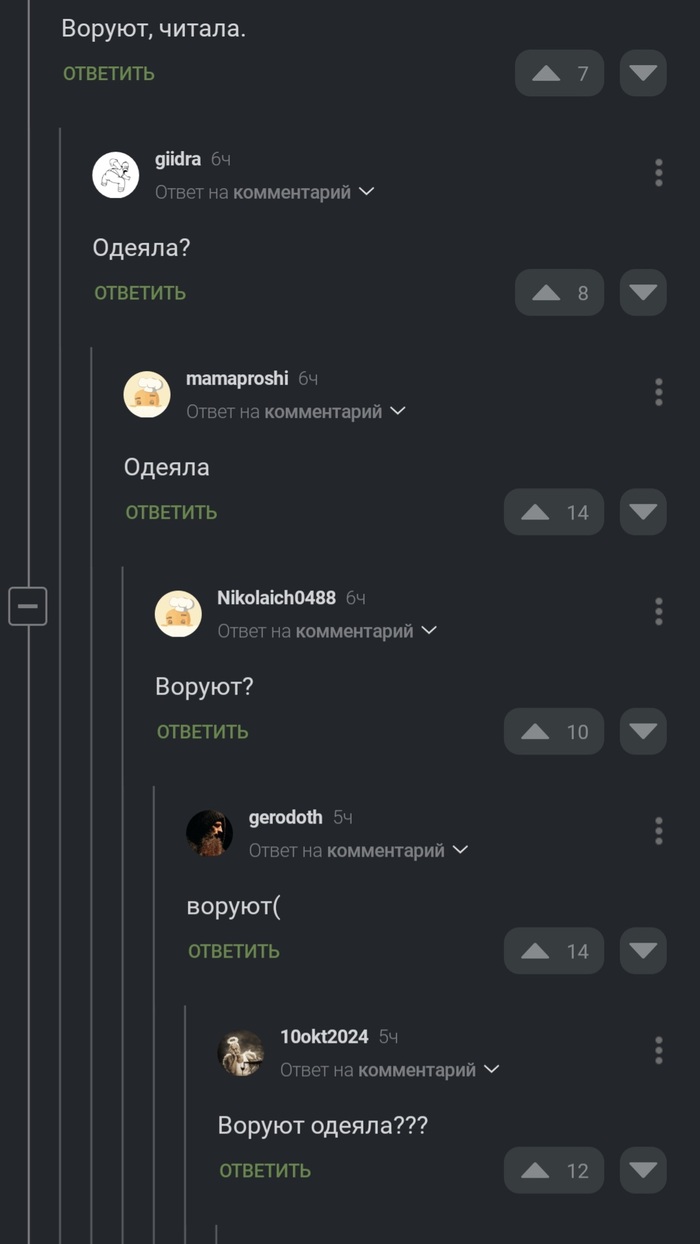The height and width of the screenshot is (1244, 700).
Task: Downvote Nikolaich0488's comment "Воруют?"
Action: point(643,731)
